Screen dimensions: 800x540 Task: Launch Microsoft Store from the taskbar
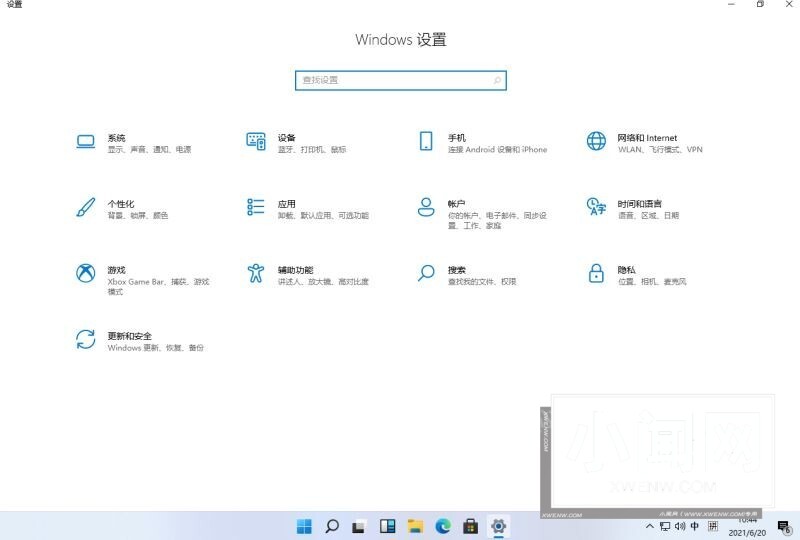[x=470, y=526]
